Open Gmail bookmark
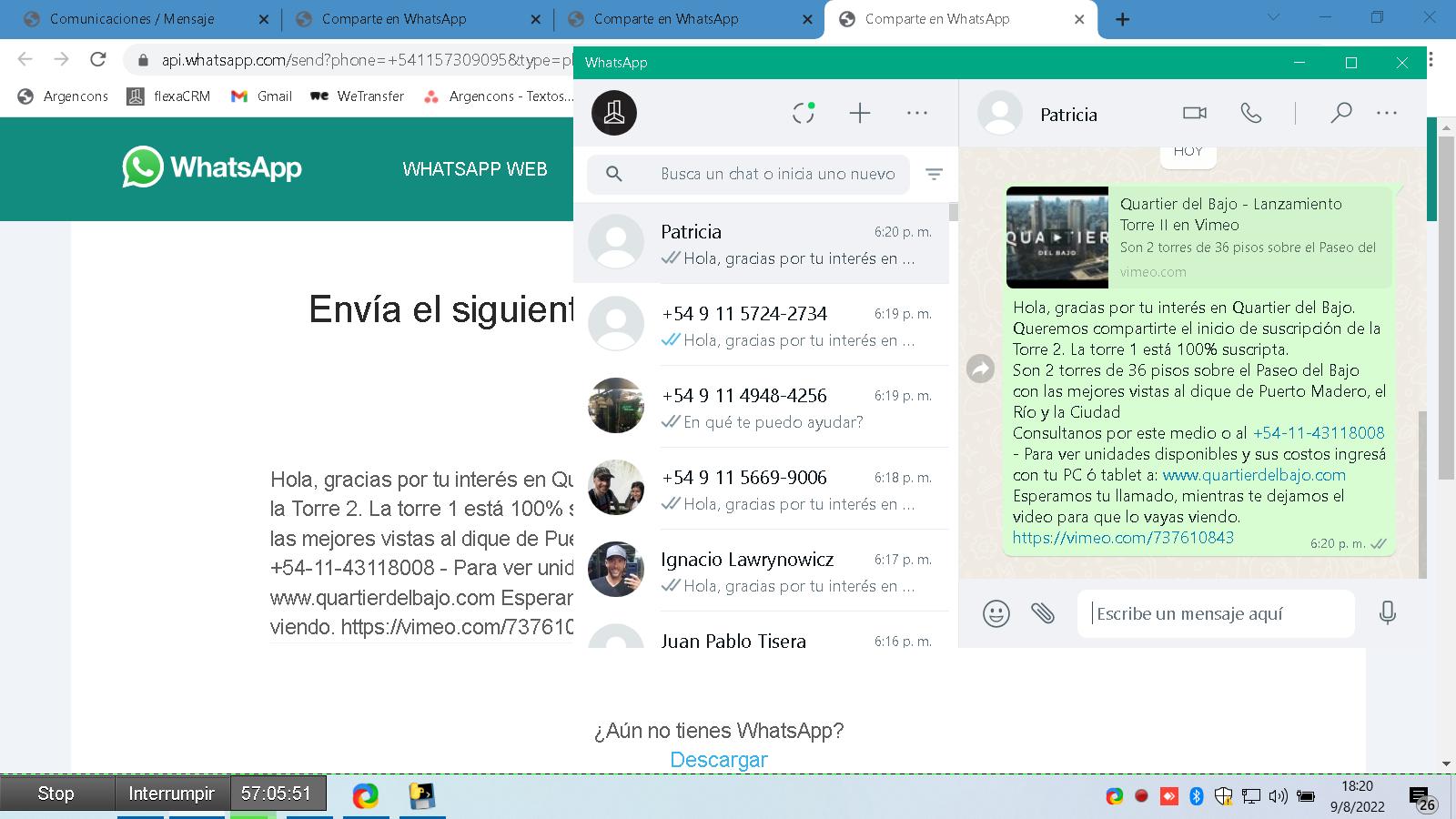1456x819 pixels. point(261,96)
